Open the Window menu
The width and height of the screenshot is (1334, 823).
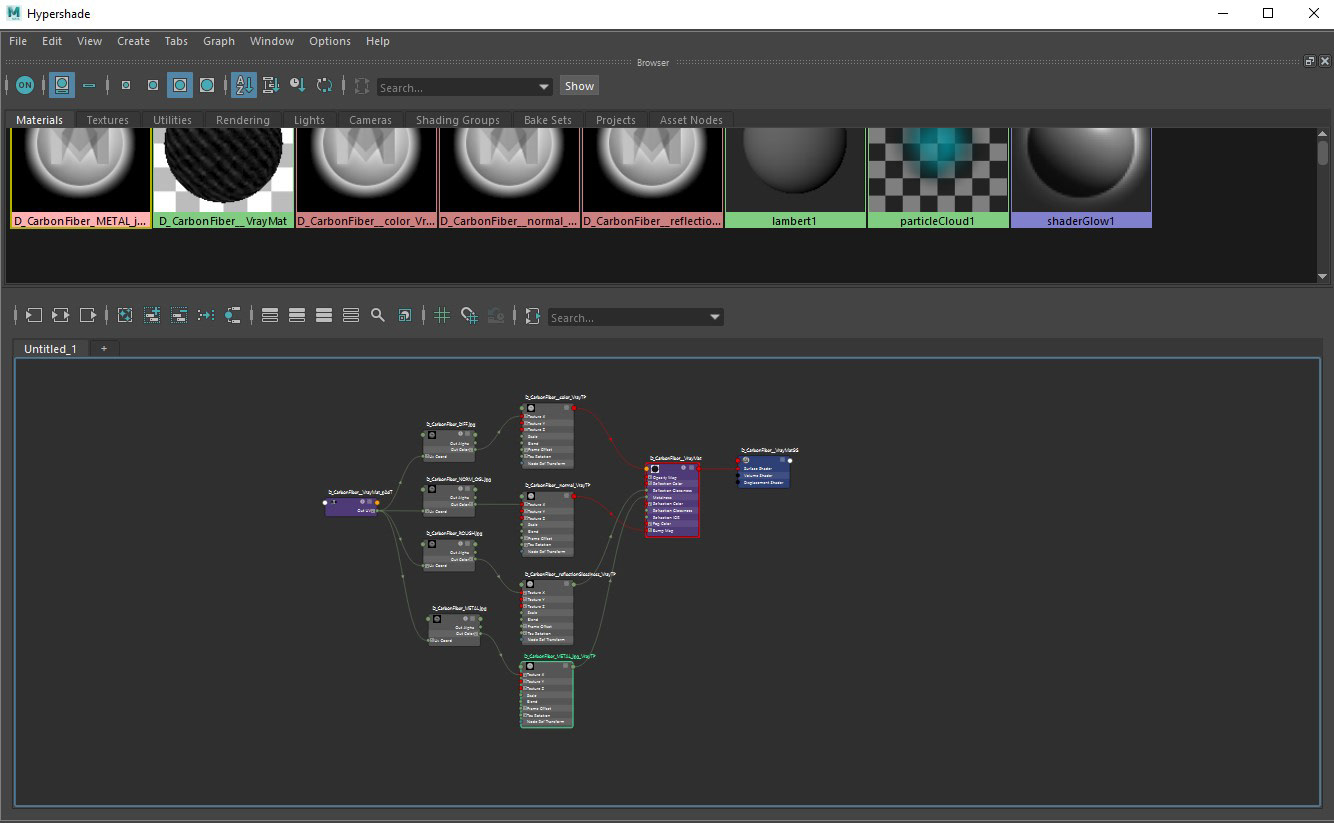pos(272,41)
